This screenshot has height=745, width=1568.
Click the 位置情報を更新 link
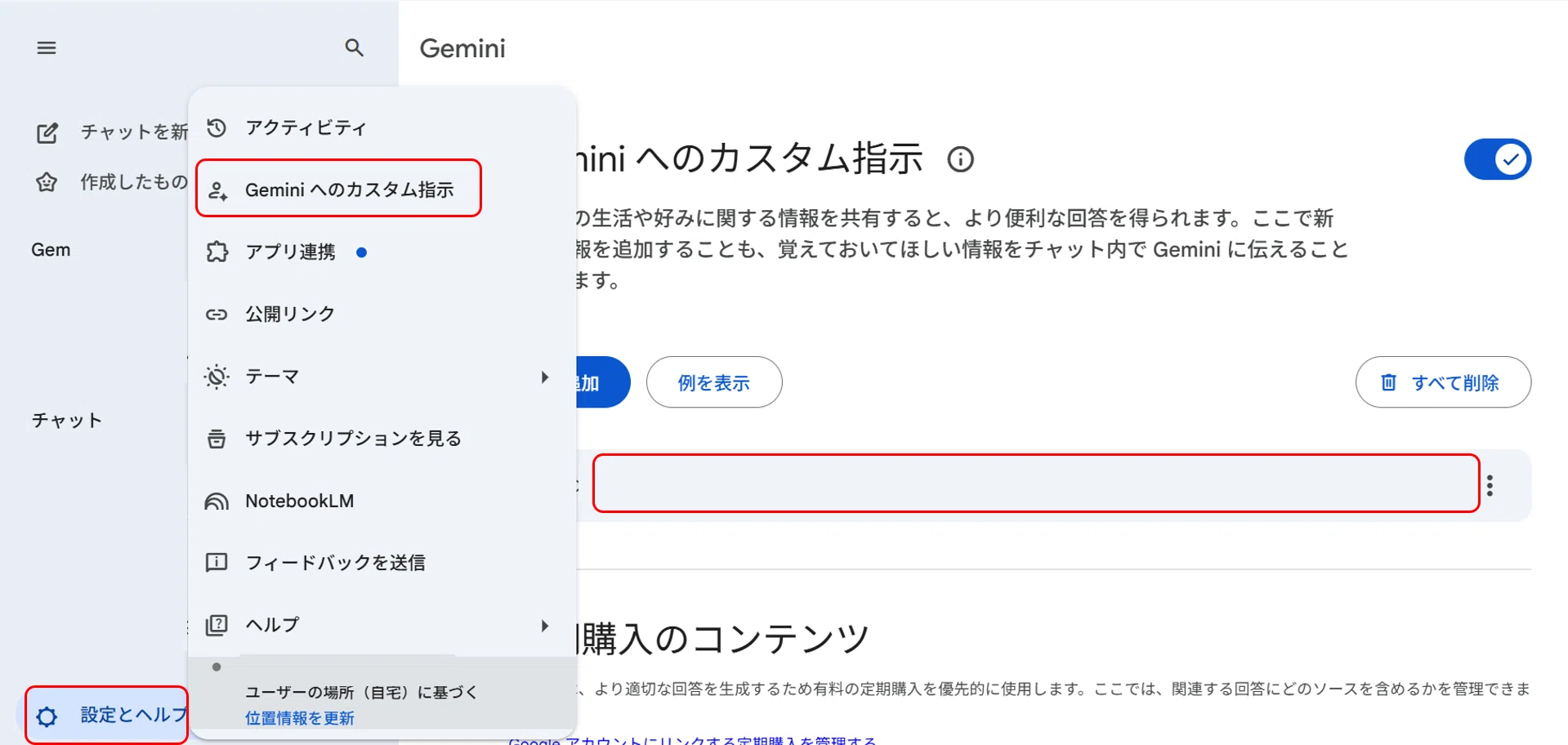point(300,718)
